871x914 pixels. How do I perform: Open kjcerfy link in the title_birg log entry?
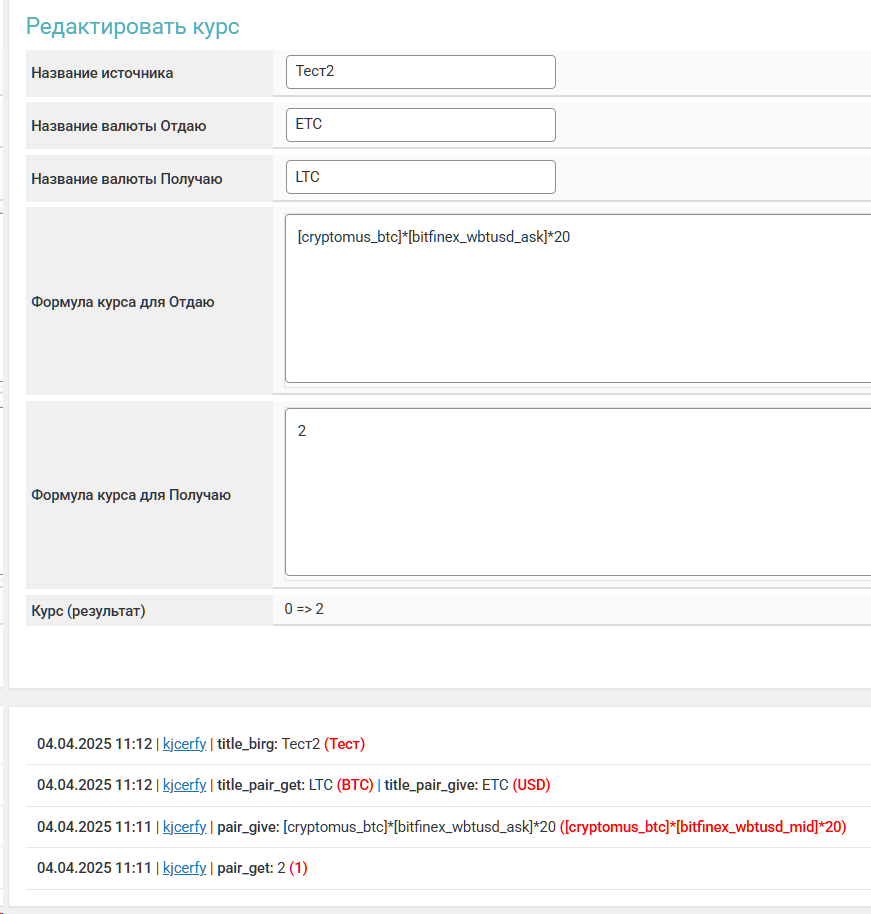tap(185, 744)
